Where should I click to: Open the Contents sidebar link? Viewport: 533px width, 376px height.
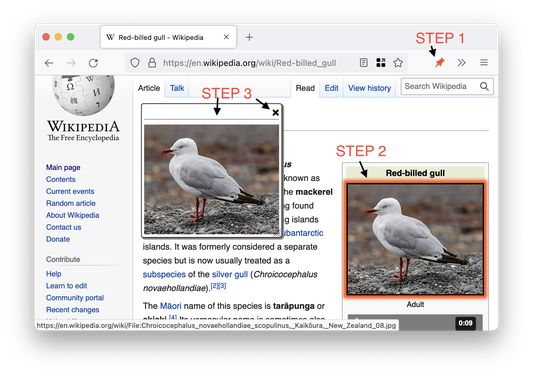pos(61,179)
